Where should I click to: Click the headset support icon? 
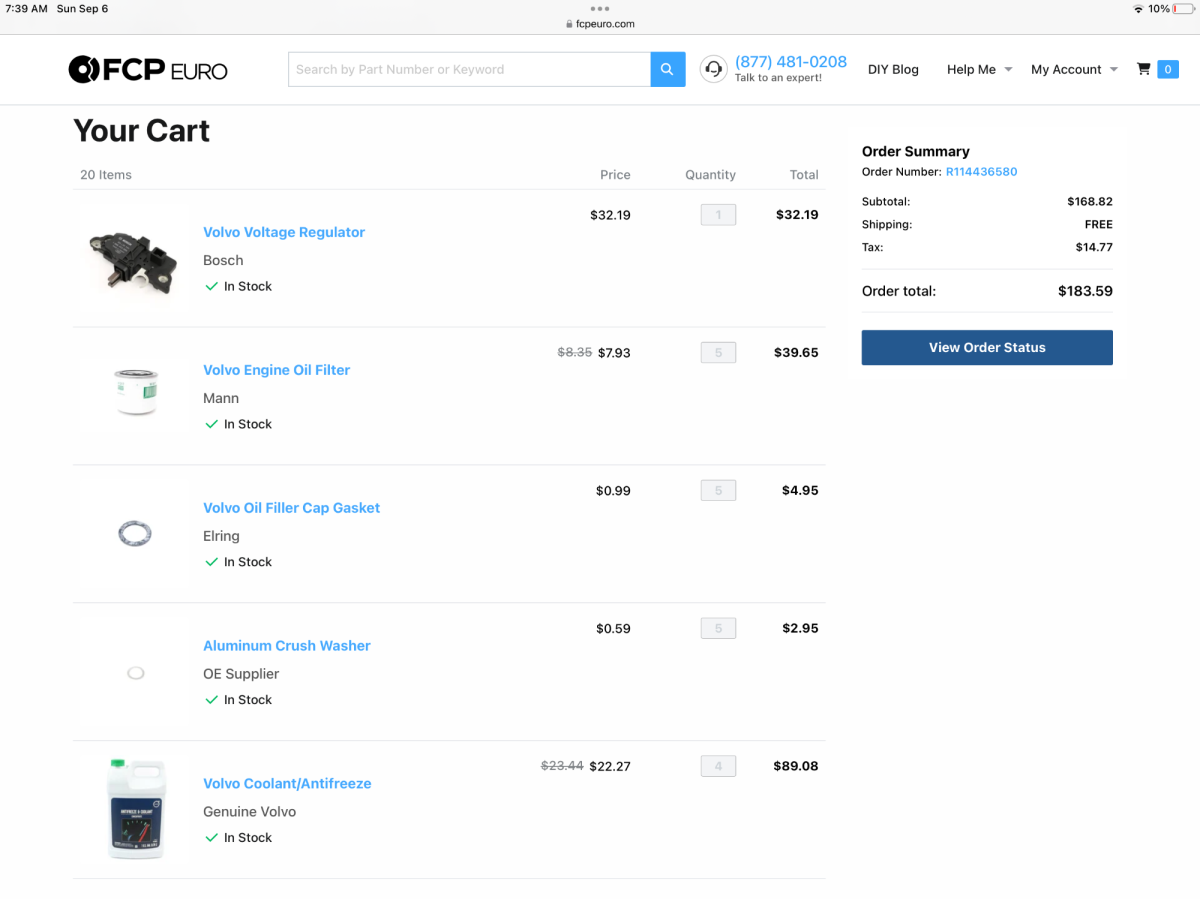pos(713,69)
